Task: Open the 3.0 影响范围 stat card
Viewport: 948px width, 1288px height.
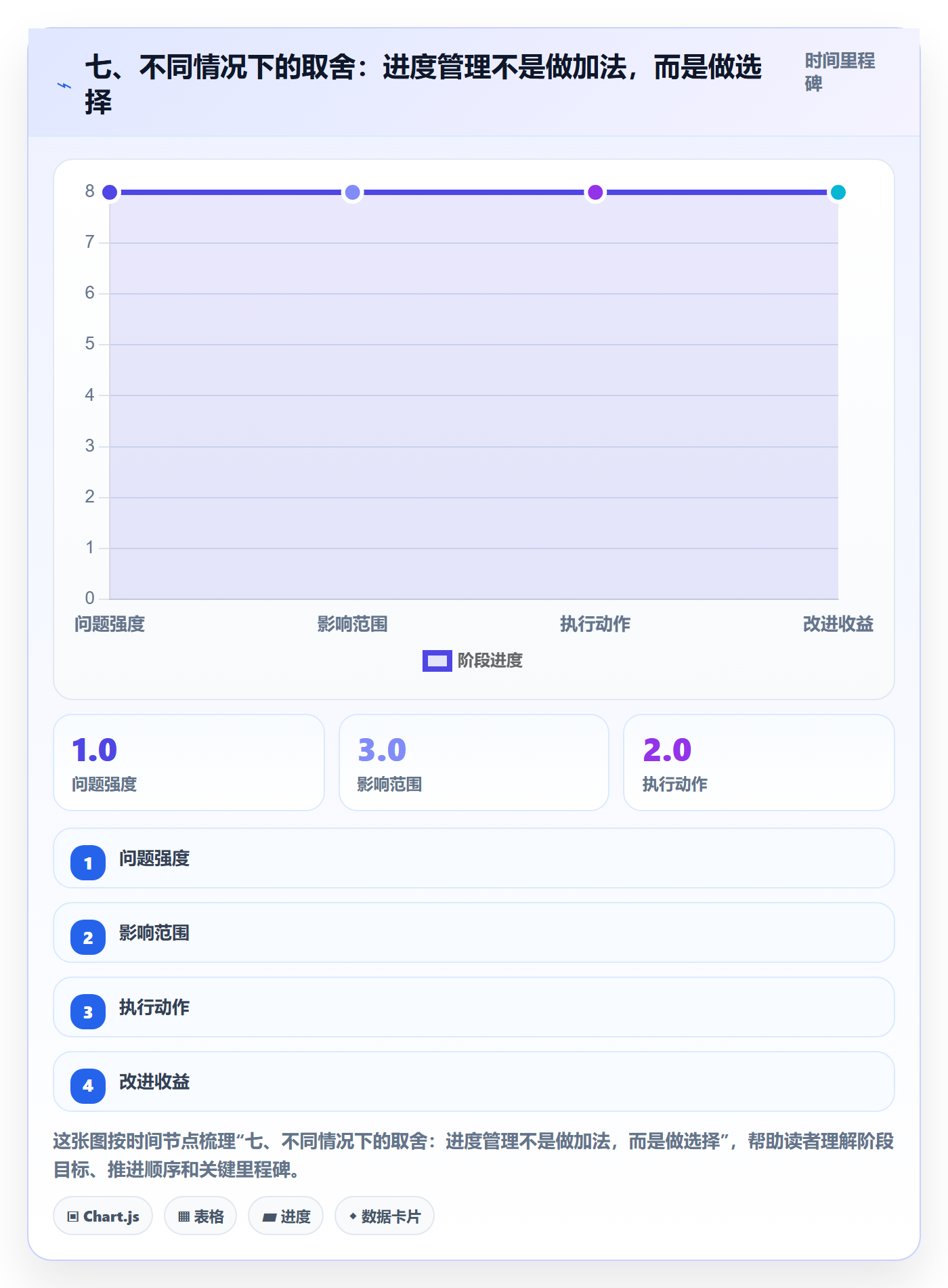Action: 474,763
